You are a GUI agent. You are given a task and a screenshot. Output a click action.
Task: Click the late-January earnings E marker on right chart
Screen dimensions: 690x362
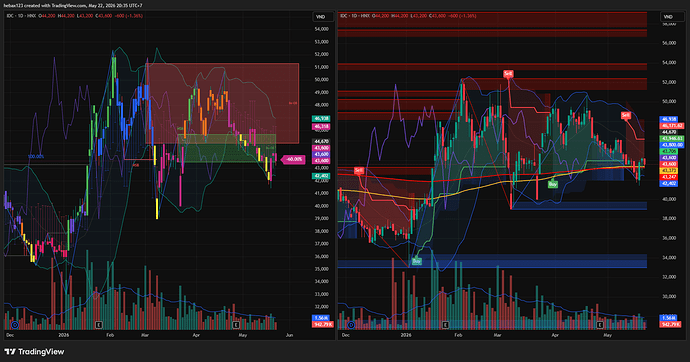(x=445, y=325)
